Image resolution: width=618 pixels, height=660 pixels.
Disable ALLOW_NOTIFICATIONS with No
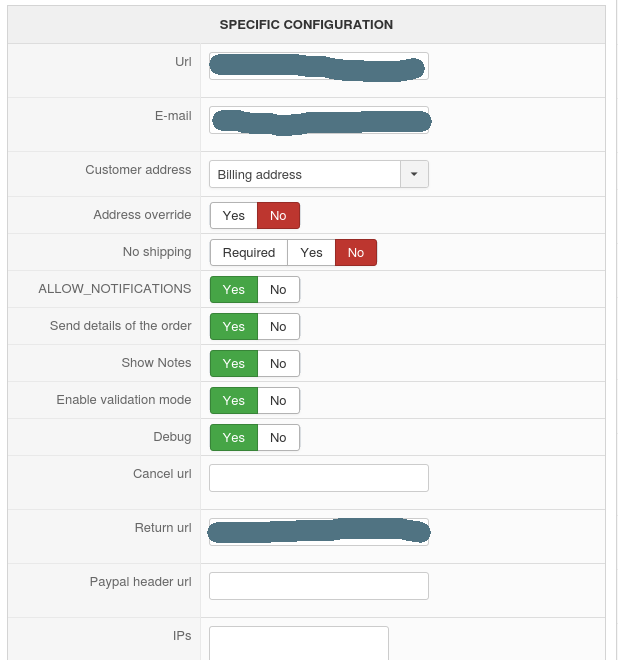pyautogui.click(x=278, y=290)
